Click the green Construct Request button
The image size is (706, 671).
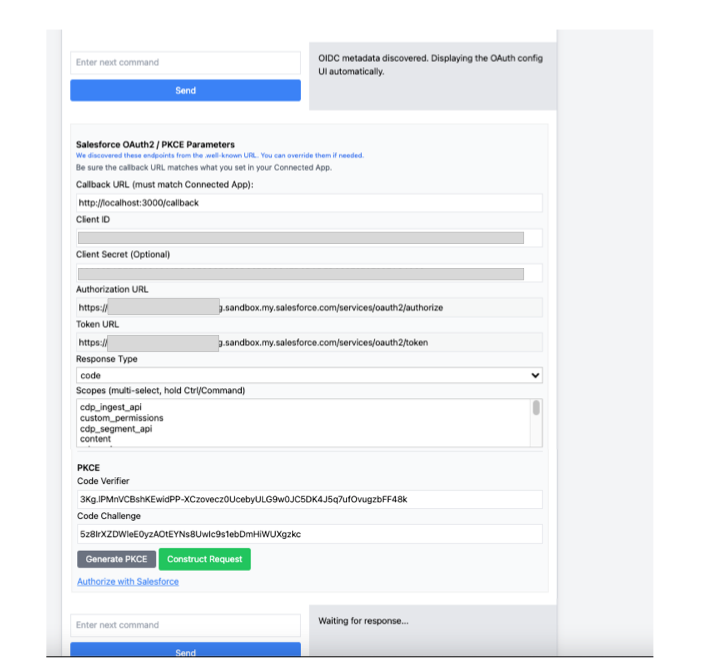(x=204, y=559)
